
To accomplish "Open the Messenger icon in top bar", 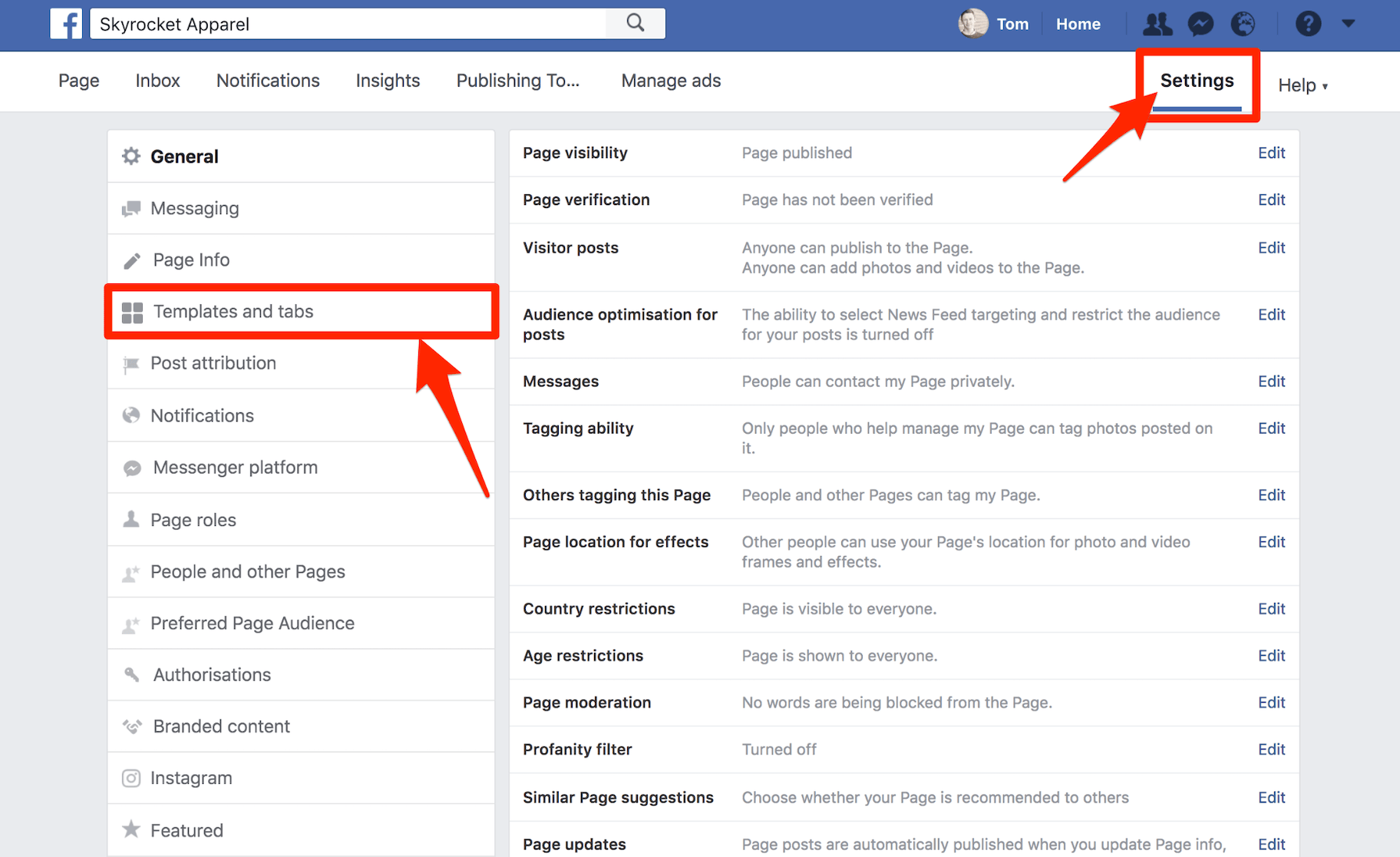I will tap(1200, 24).
